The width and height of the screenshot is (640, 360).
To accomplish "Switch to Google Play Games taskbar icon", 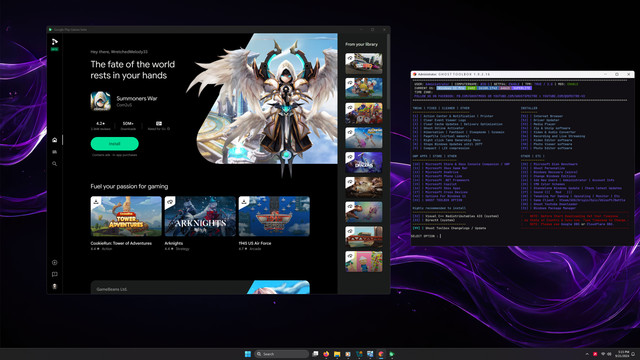I will [392, 354].
